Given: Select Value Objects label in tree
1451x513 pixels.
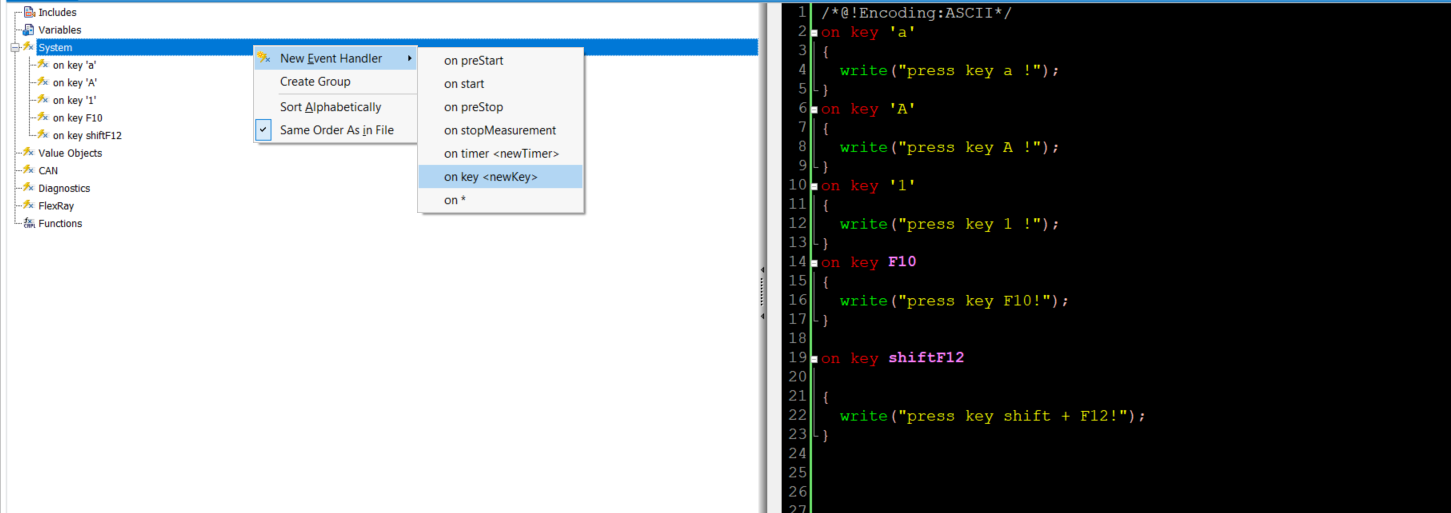Looking at the screenshot, I should (70, 153).
